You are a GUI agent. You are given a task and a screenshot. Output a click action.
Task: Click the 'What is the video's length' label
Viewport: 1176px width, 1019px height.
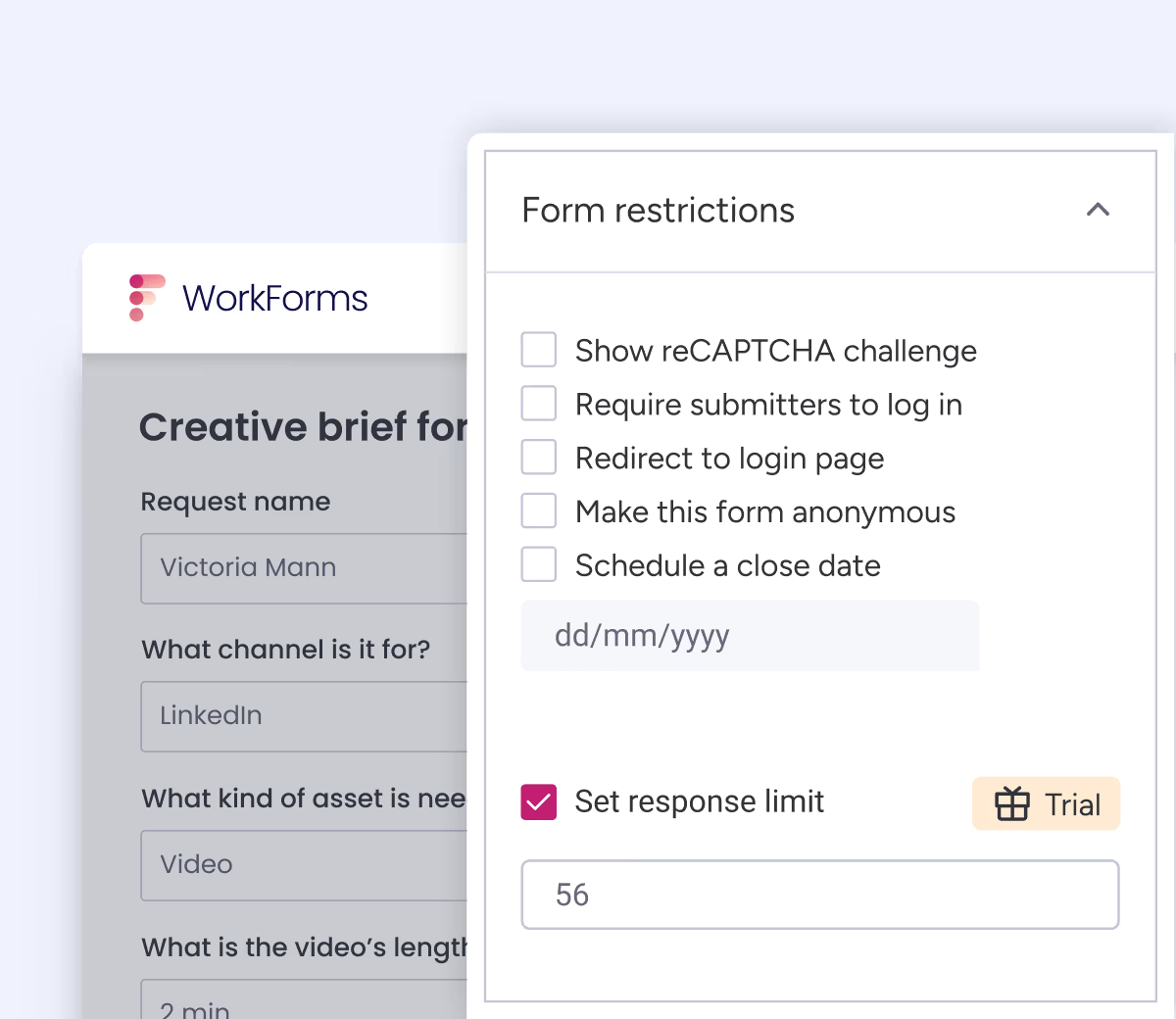(x=305, y=947)
